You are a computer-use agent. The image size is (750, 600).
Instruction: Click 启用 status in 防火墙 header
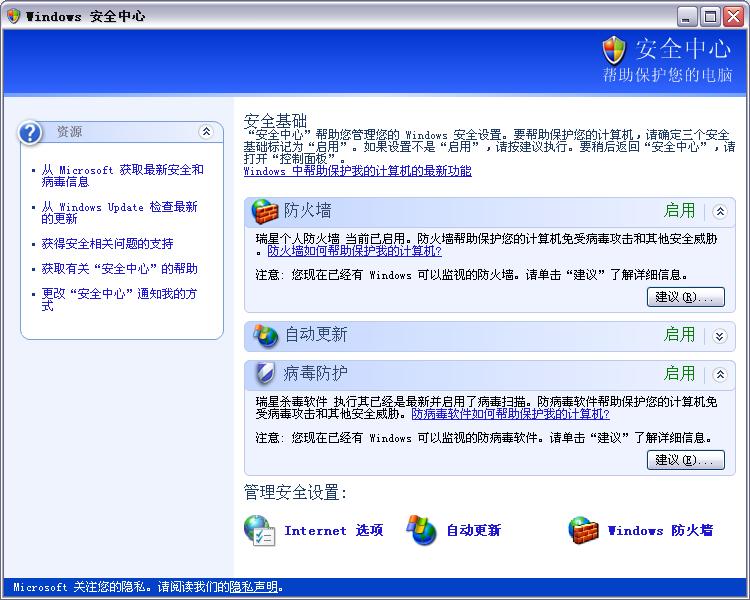coord(679,211)
